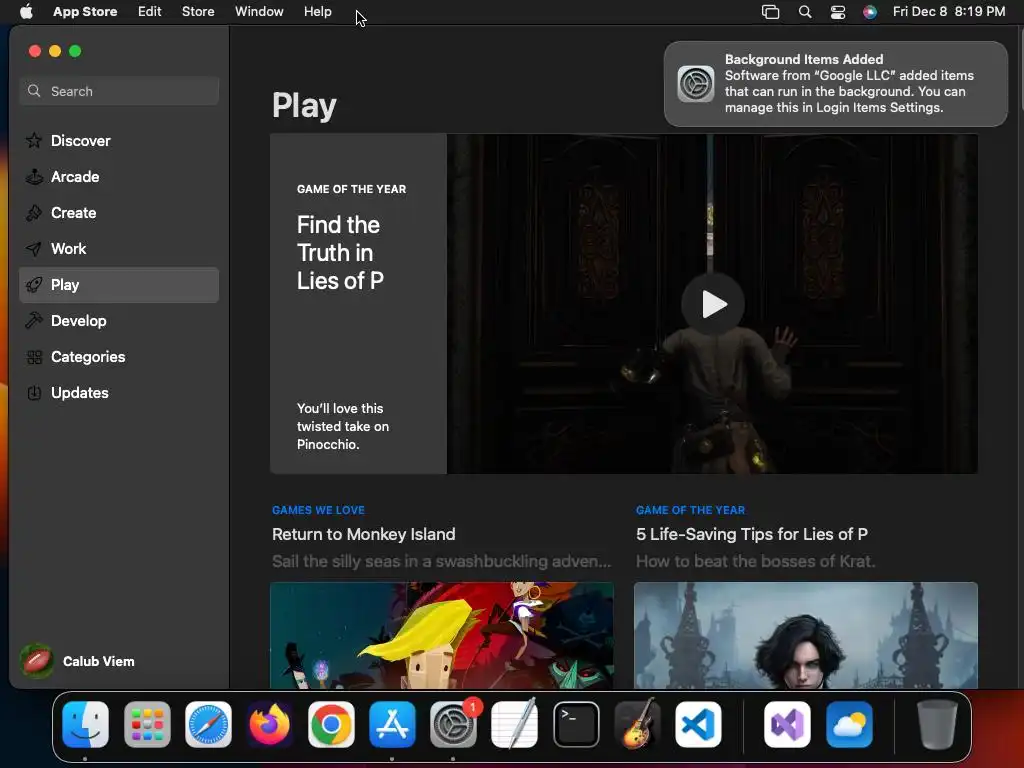Click the Return to Monkey Island artwork
The width and height of the screenshot is (1024, 768).
(x=441, y=635)
